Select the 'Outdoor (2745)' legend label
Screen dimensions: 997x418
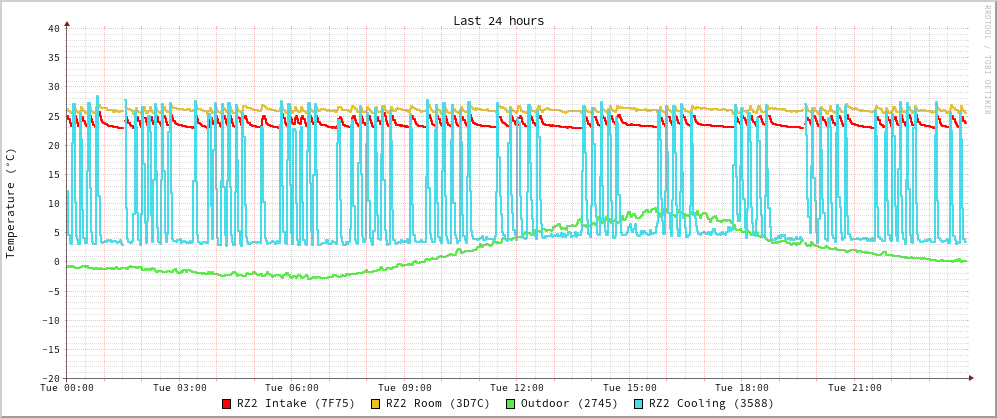[569, 403]
